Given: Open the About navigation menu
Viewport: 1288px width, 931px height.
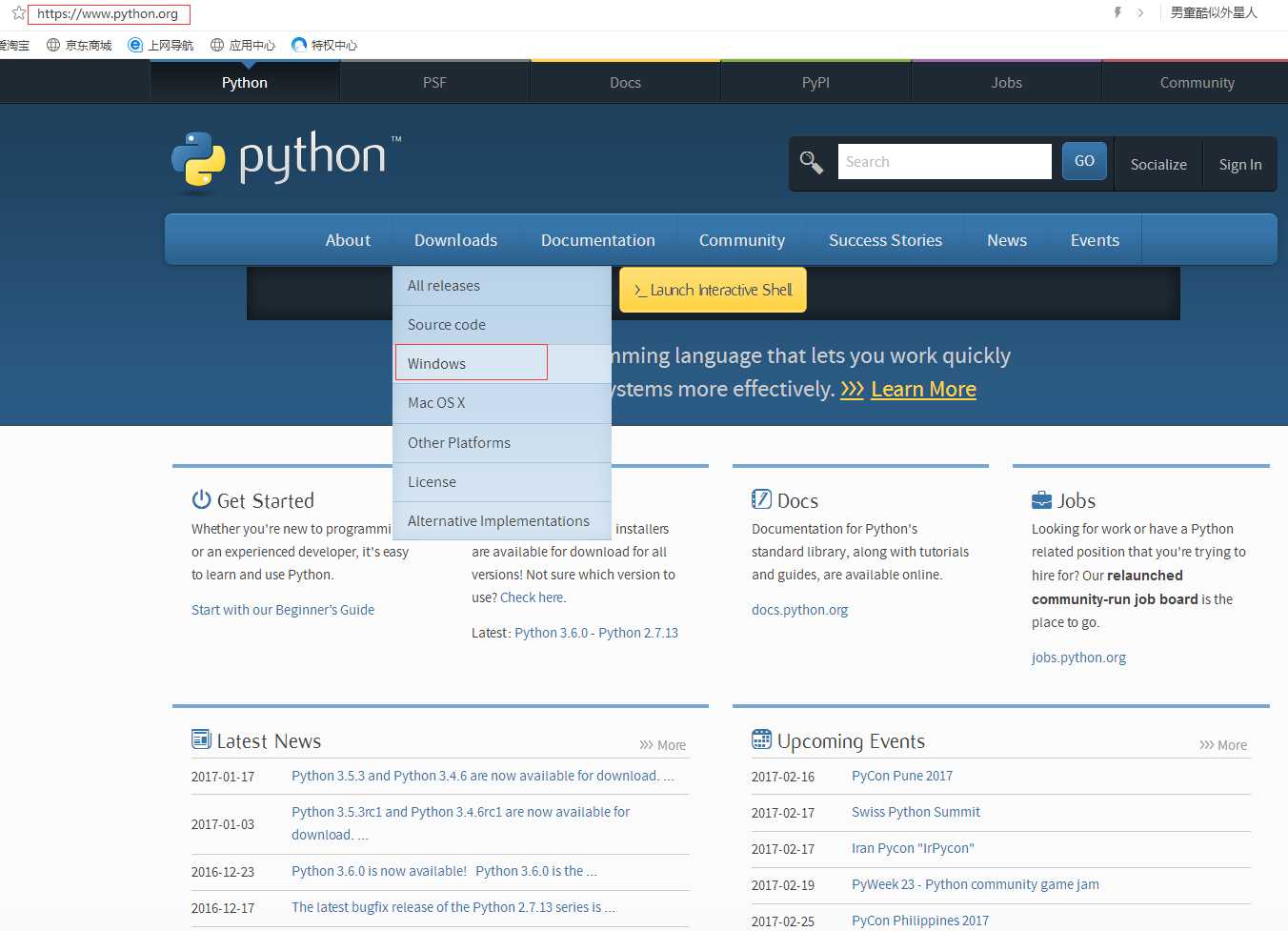Looking at the screenshot, I should [348, 240].
